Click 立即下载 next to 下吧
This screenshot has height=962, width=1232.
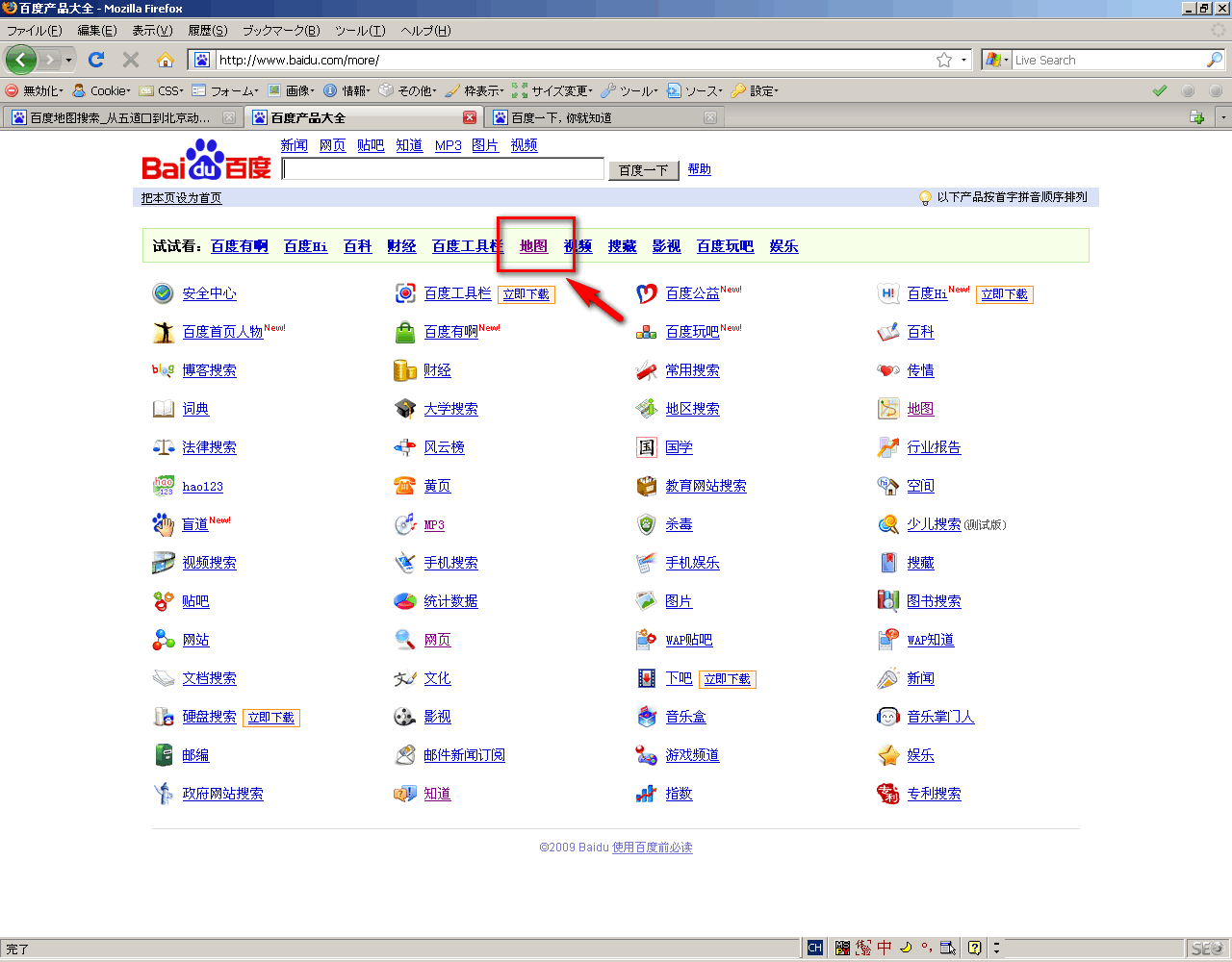click(728, 679)
